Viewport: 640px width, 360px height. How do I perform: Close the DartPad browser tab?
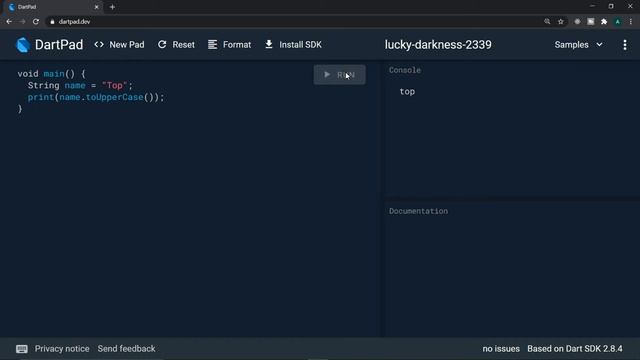pyautogui.click(x=97, y=7)
